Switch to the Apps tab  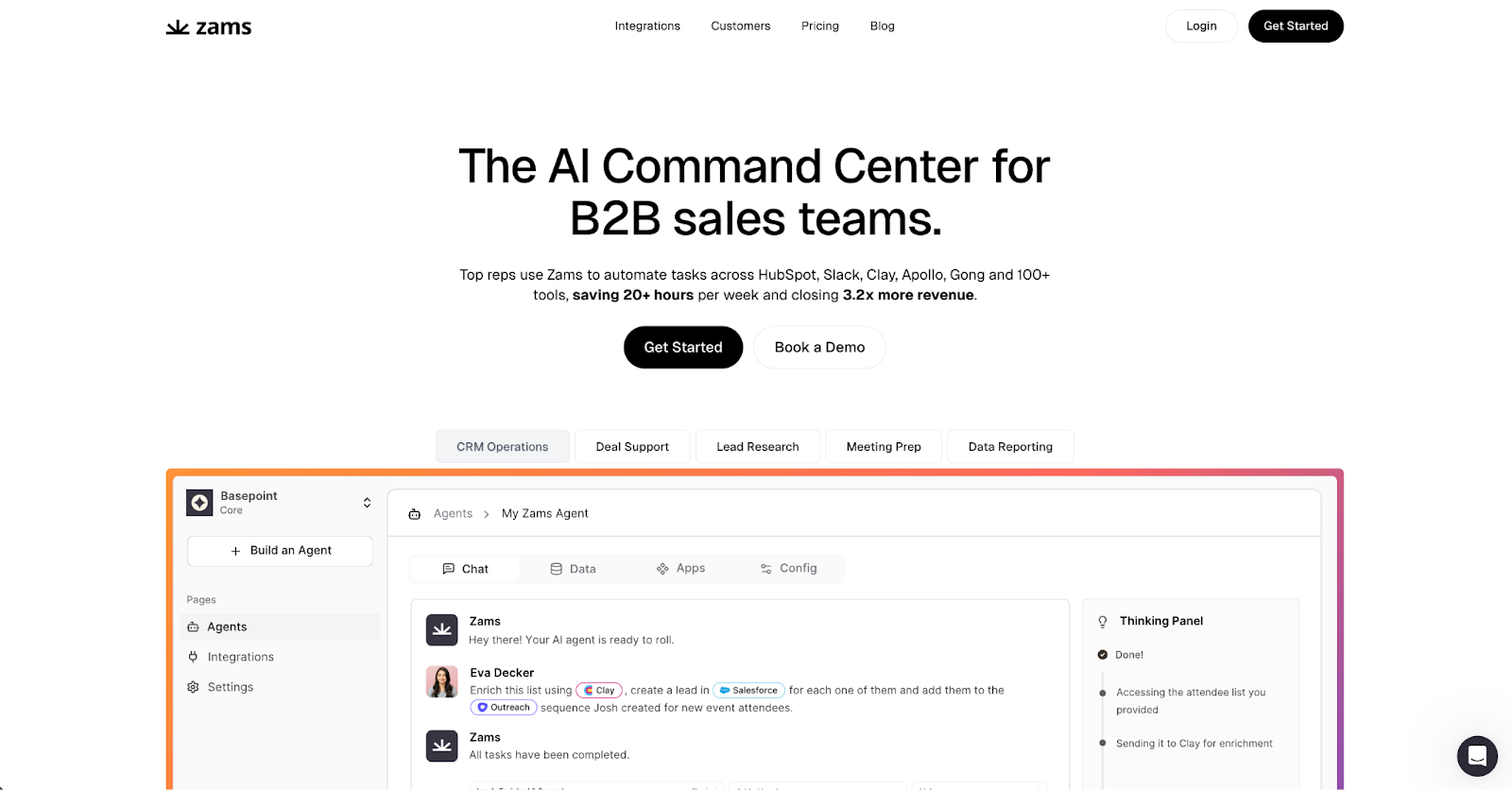click(x=680, y=568)
